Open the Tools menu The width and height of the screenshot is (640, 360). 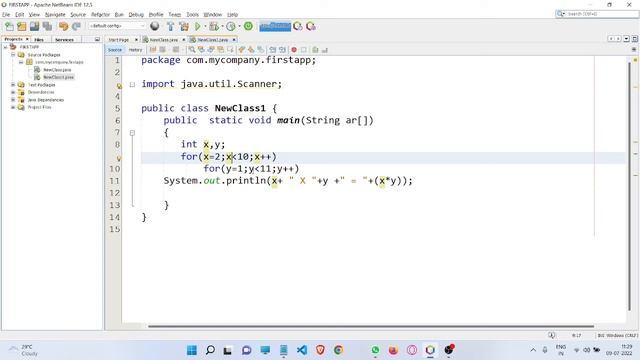[193, 14]
